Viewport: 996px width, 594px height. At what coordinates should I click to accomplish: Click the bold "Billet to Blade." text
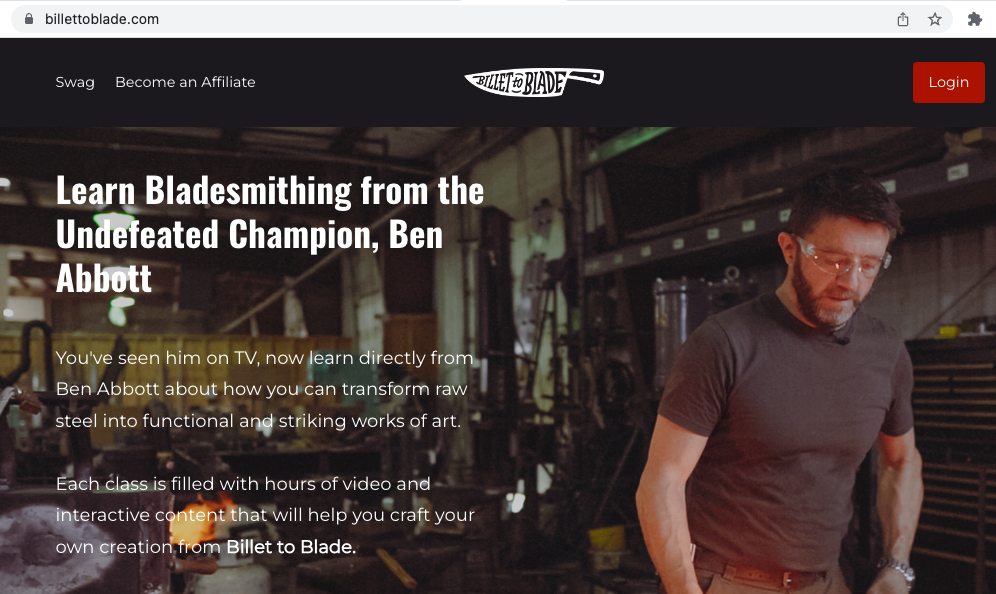point(291,546)
